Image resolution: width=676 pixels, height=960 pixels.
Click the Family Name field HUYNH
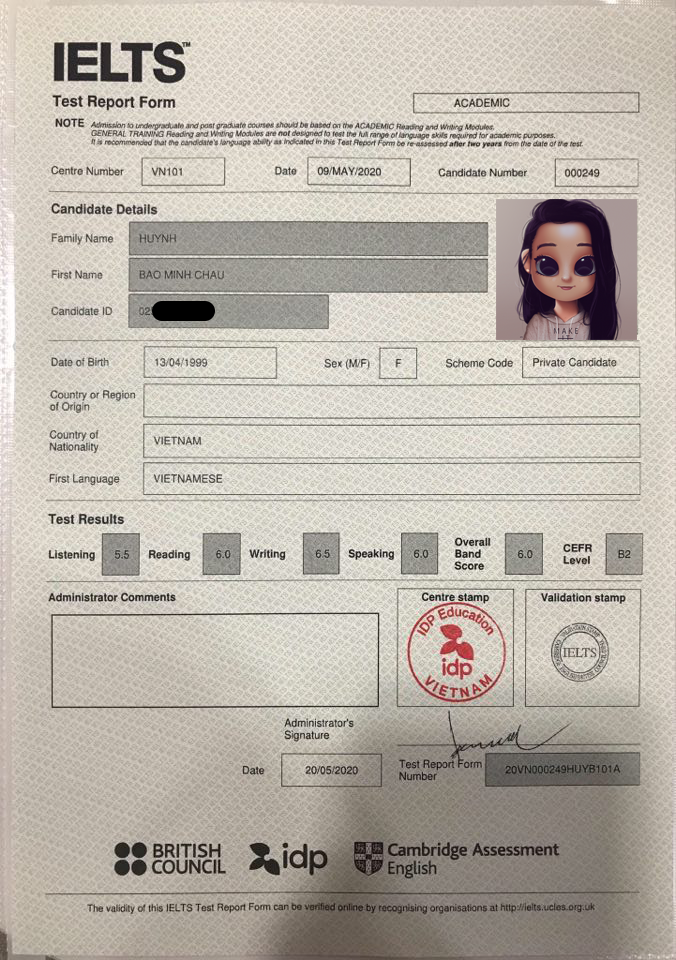[309, 239]
